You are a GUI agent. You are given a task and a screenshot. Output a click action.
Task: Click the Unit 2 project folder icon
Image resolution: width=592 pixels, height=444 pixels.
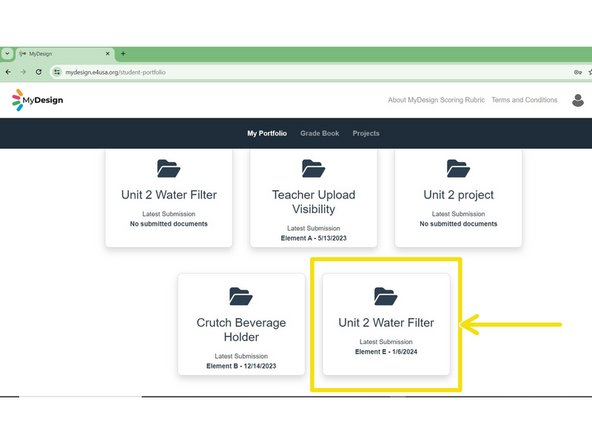[458, 168]
